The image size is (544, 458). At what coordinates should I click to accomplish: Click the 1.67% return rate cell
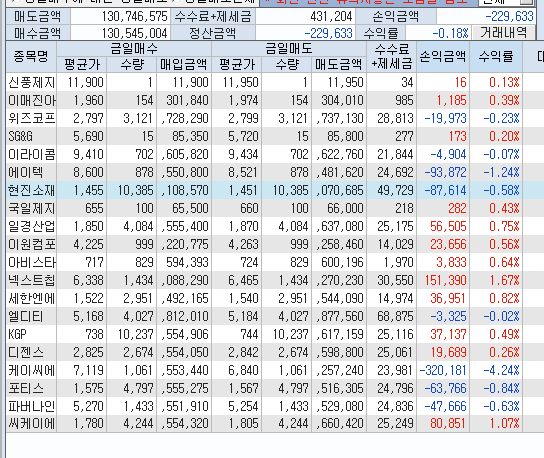click(496, 281)
